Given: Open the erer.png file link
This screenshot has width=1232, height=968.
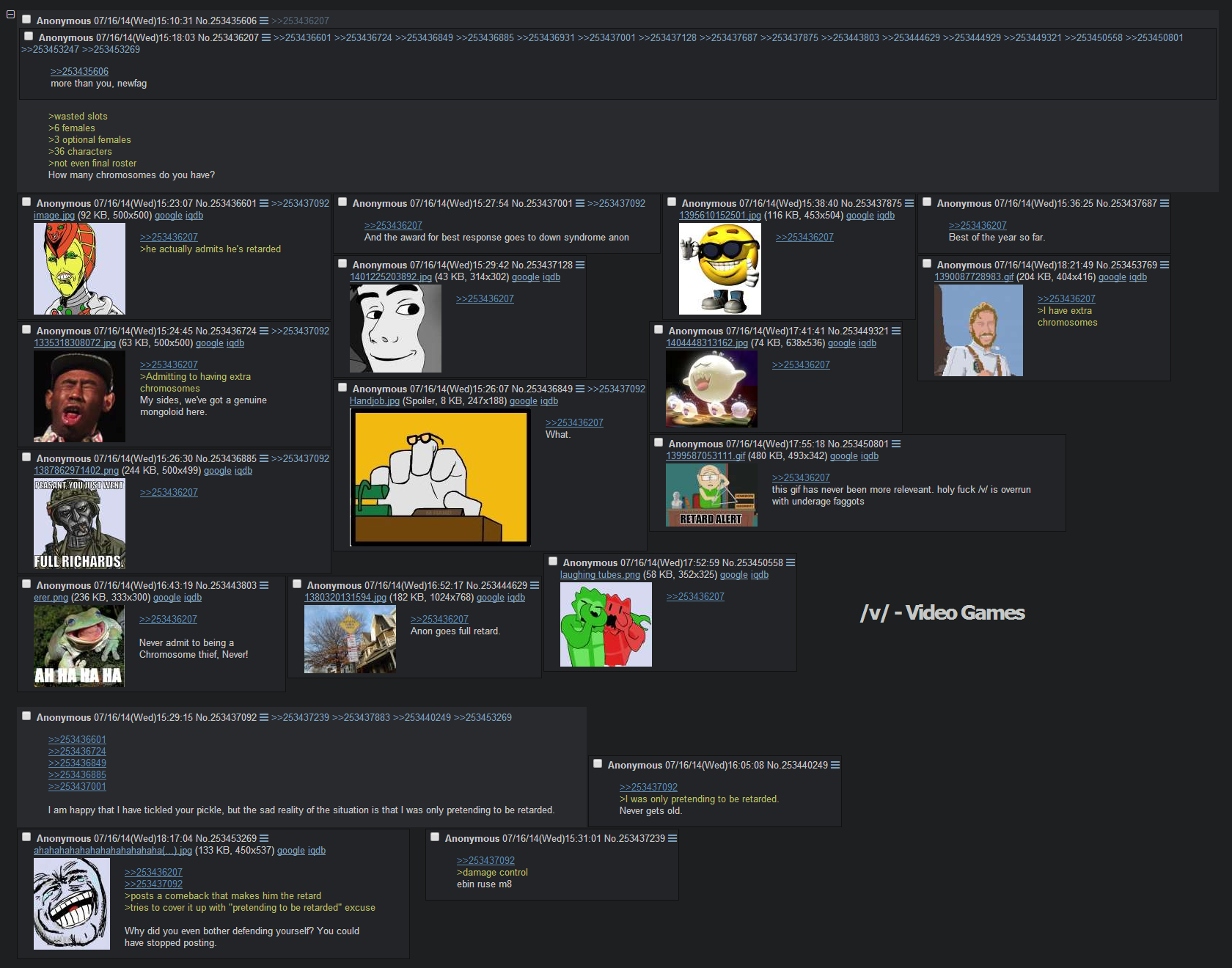Looking at the screenshot, I should (x=51, y=598).
